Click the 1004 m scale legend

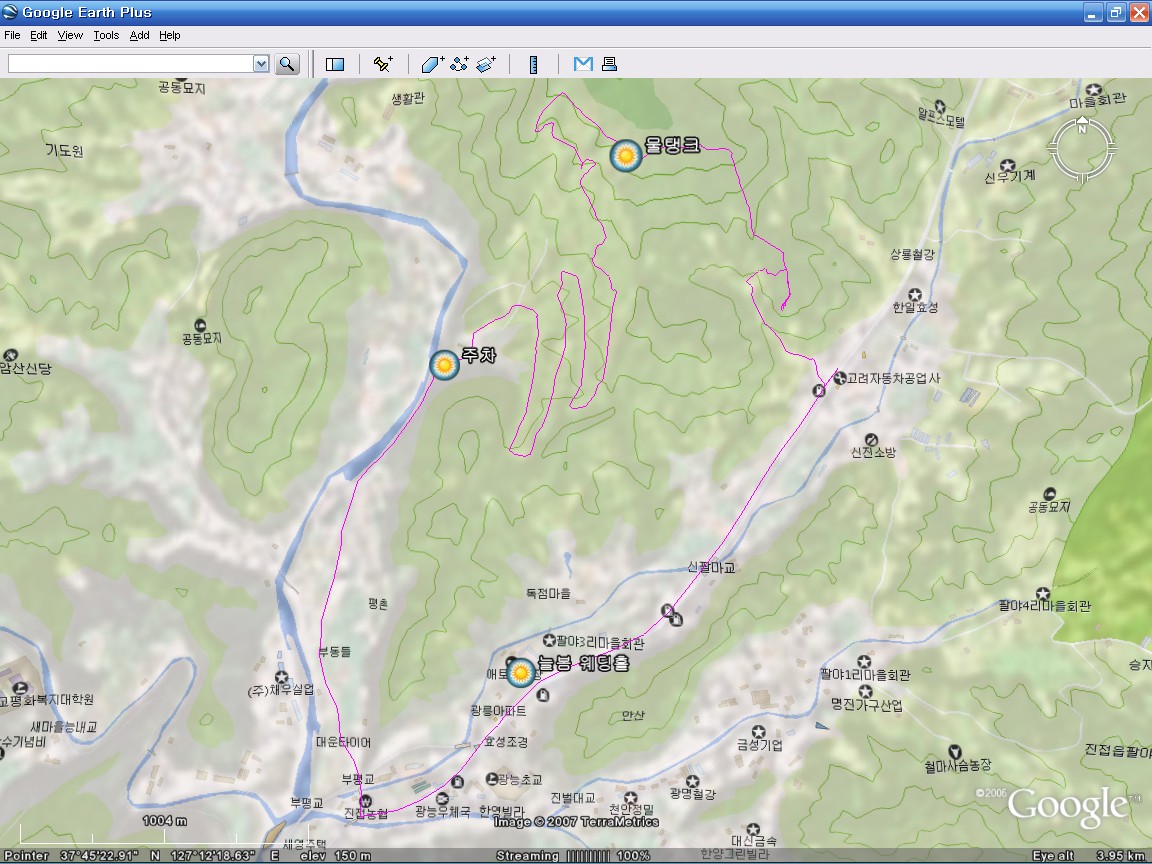pos(165,821)
